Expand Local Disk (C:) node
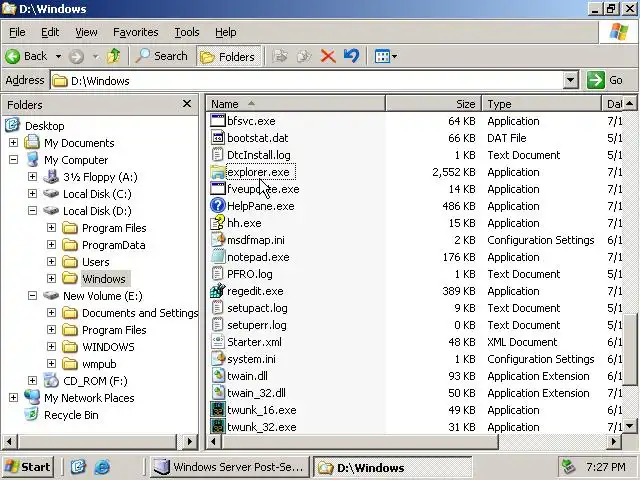Viewport: 640px width, 480px height. pyautogui.click(x=32, y=193)
